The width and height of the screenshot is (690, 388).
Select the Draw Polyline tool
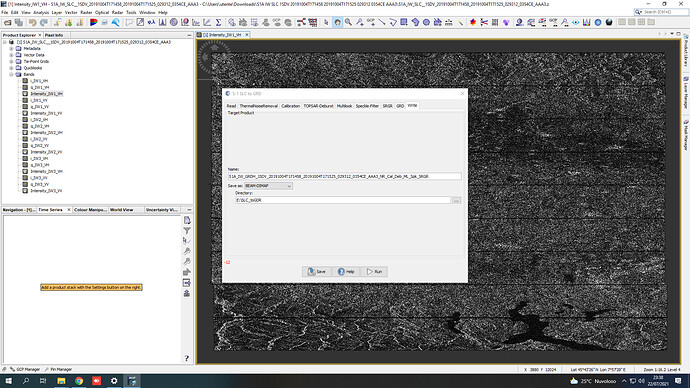(393, 22)
